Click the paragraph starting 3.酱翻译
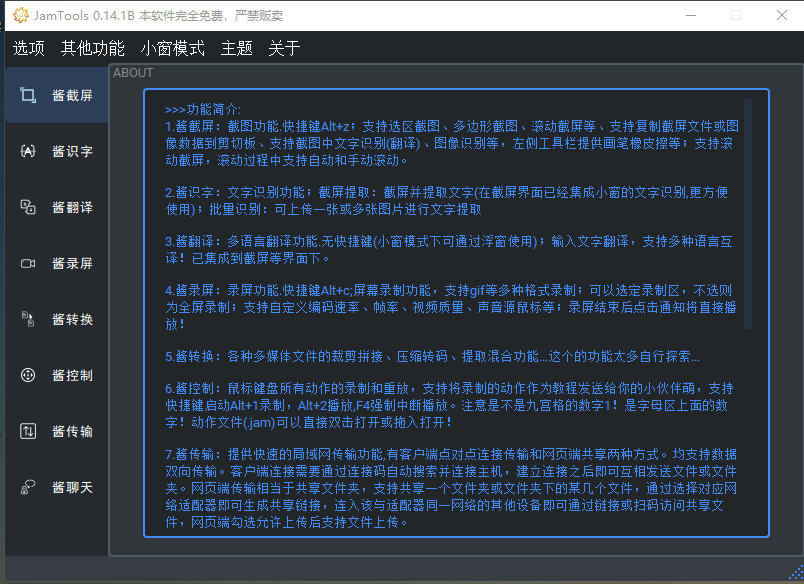This screenshot has height=584, width=804. 449,250
